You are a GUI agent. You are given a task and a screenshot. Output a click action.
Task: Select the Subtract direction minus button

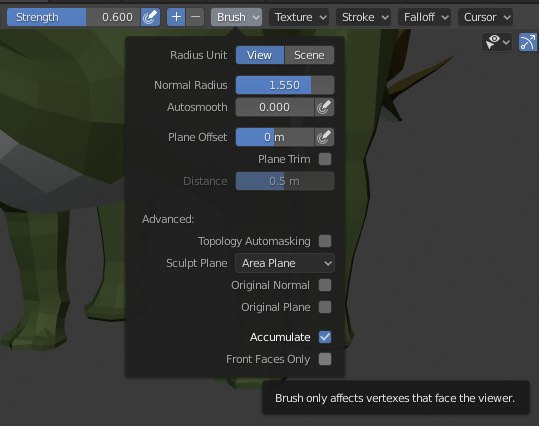coord(195,17)
